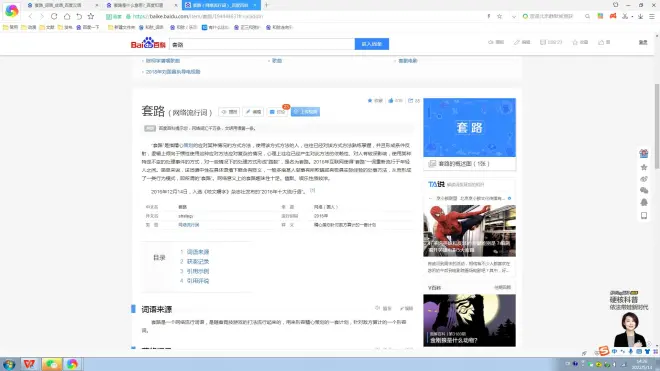Open the Spider-Man video thumbnail
Image resolution: width=660 pixels, height=371 pixels.
click(x=469, y=231)
